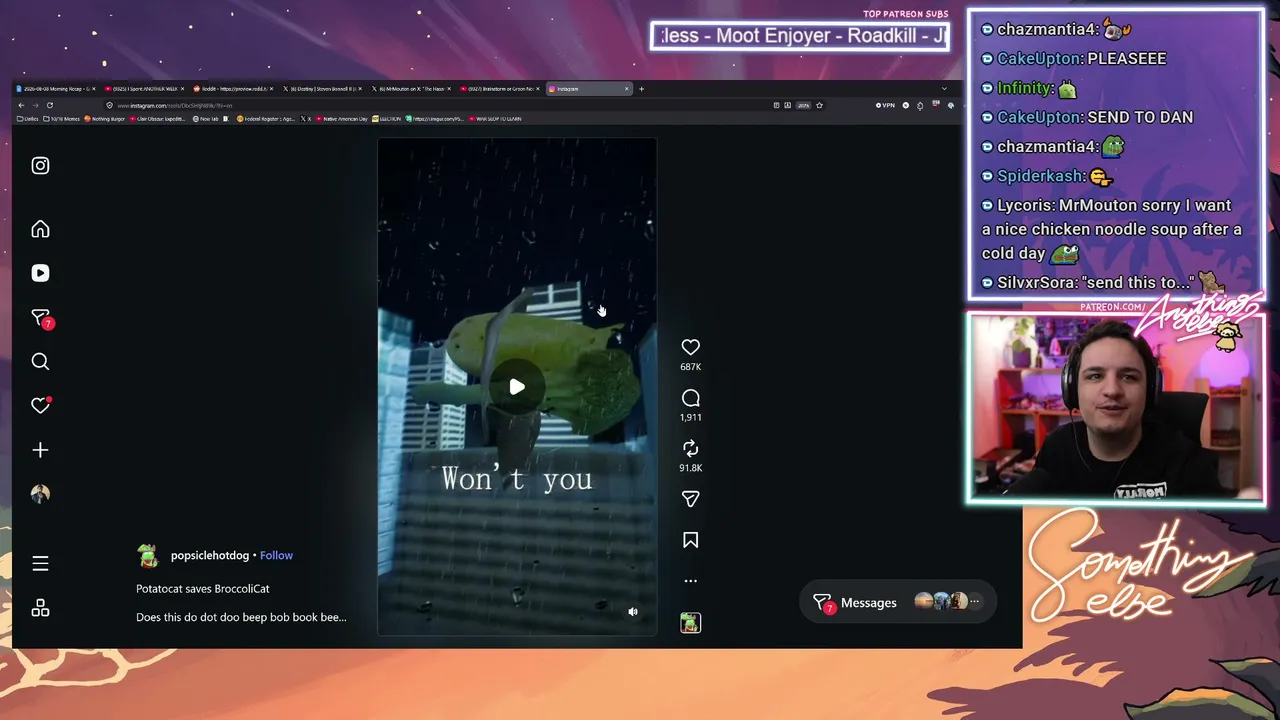Screen dimensions: 1280x720
Task: Share the reel via paper plane icon
Action: click(x=690, y=499)
